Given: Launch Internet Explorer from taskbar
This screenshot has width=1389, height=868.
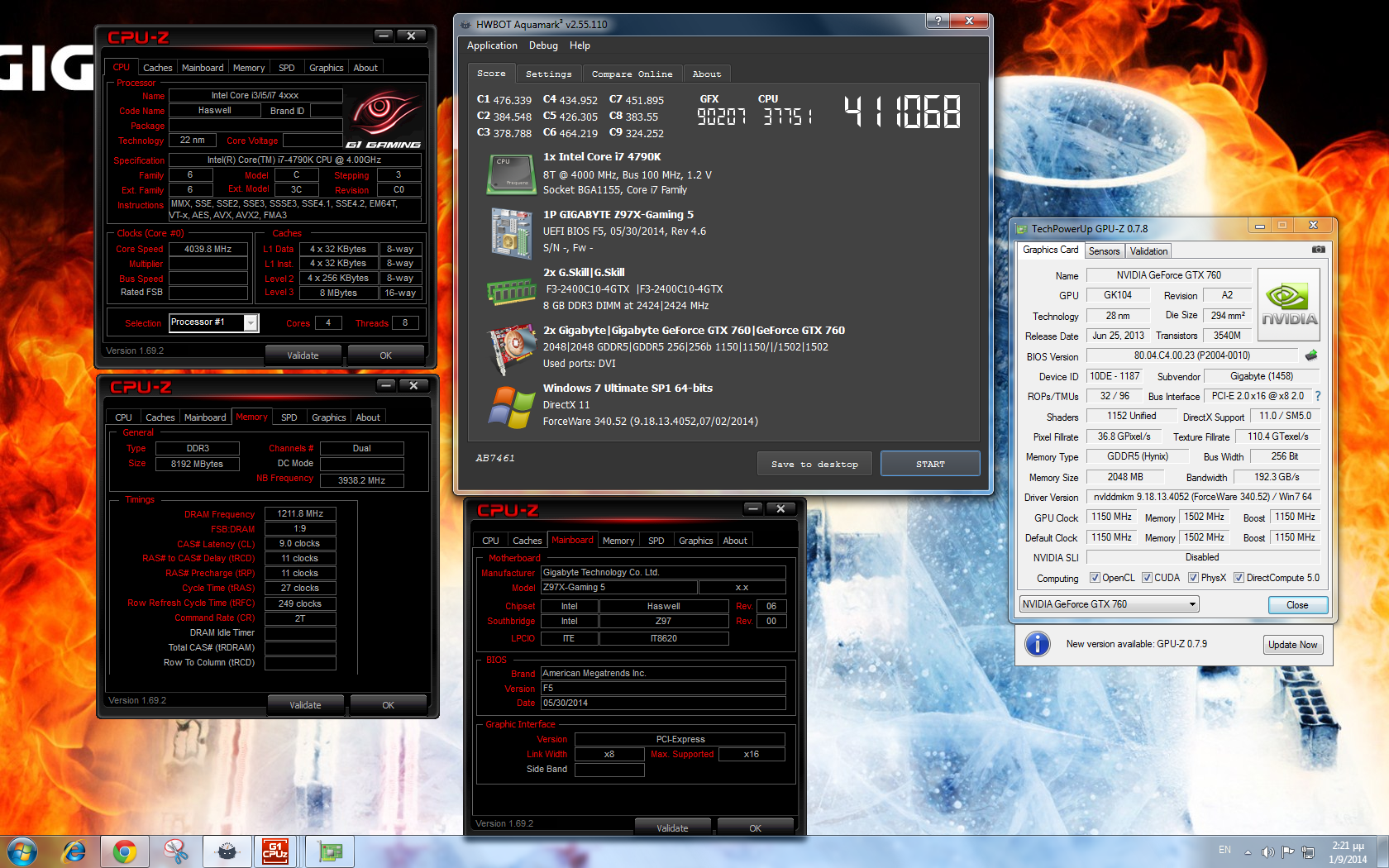Looking at the screenshot, I should 74,851.
